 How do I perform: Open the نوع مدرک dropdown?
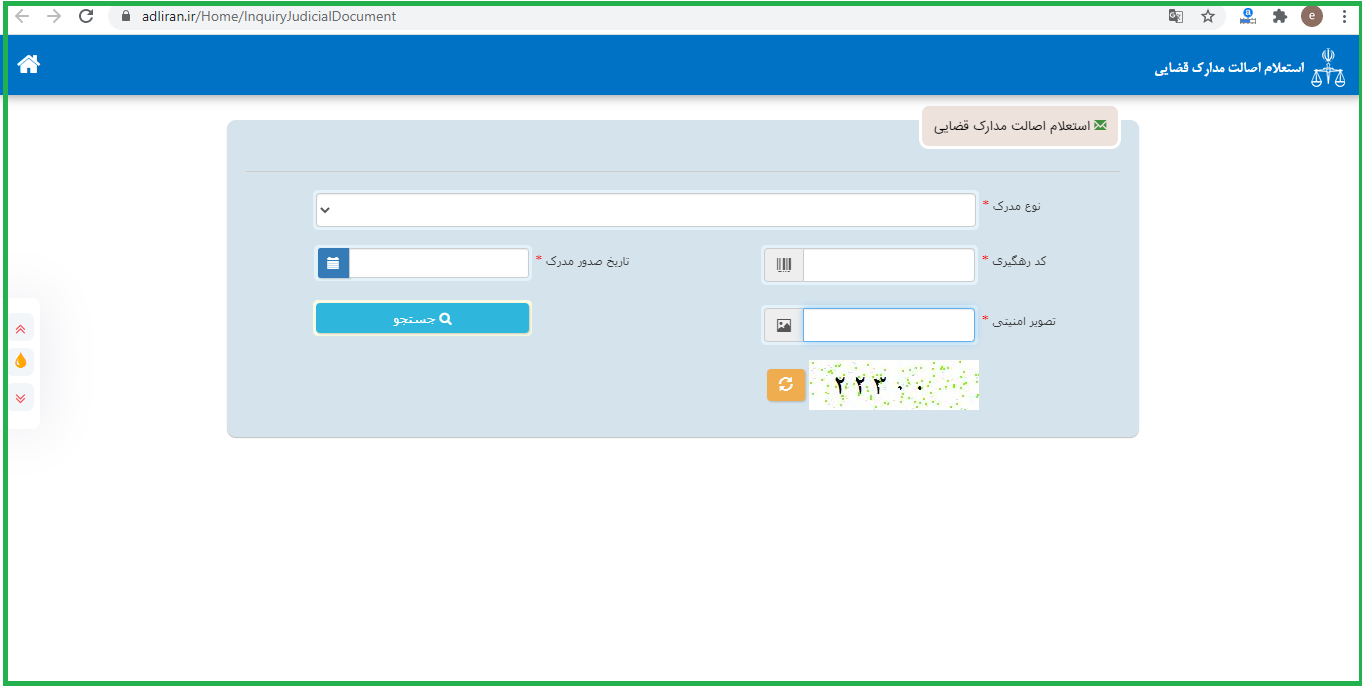point(646,210)
